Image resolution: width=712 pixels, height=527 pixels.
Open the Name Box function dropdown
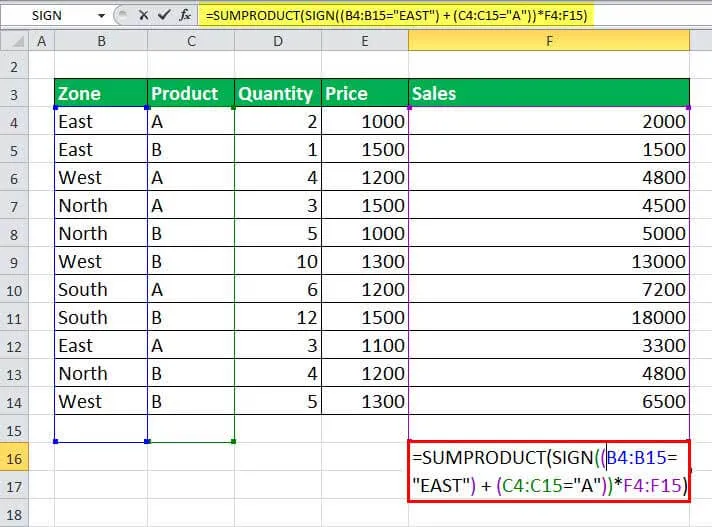coord(101,16)
